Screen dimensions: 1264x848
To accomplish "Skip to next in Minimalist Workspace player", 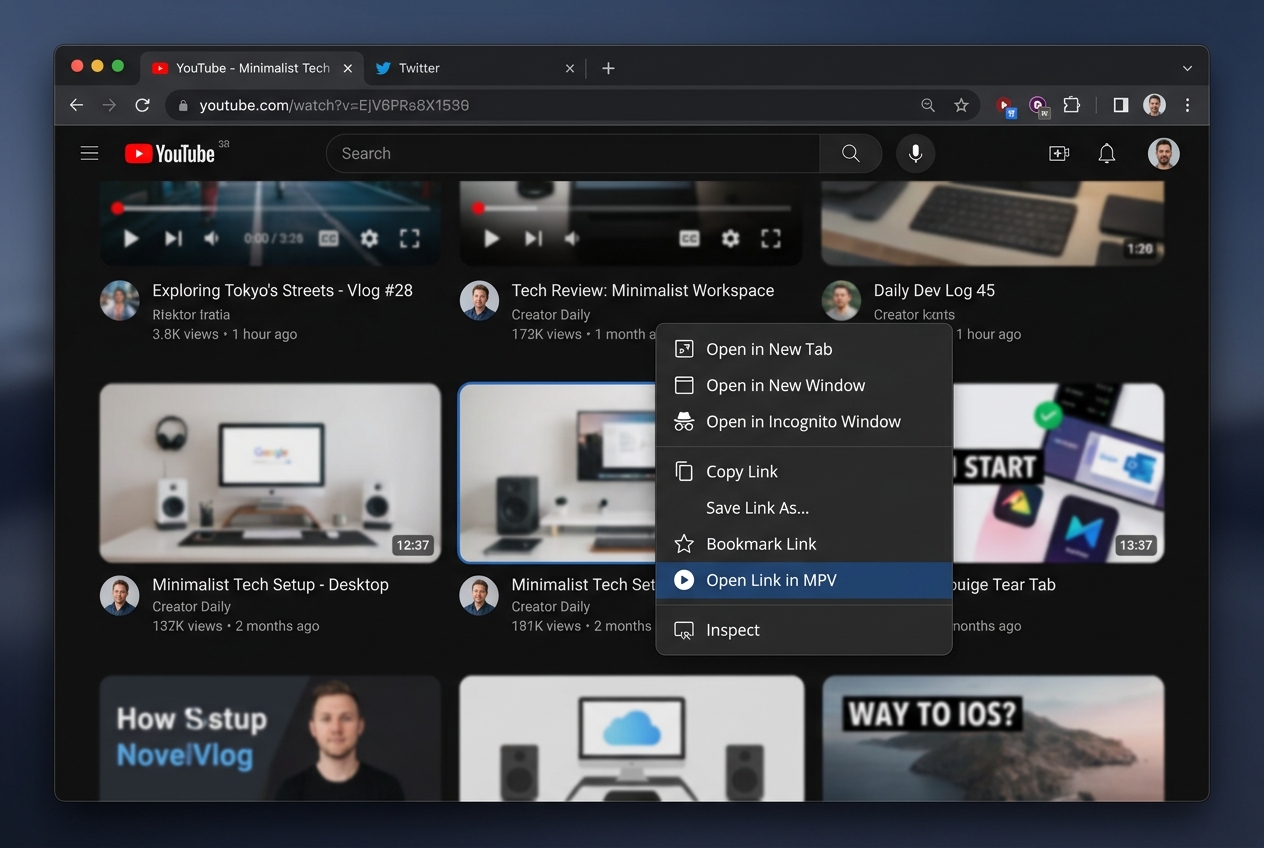I will point(533,238).
